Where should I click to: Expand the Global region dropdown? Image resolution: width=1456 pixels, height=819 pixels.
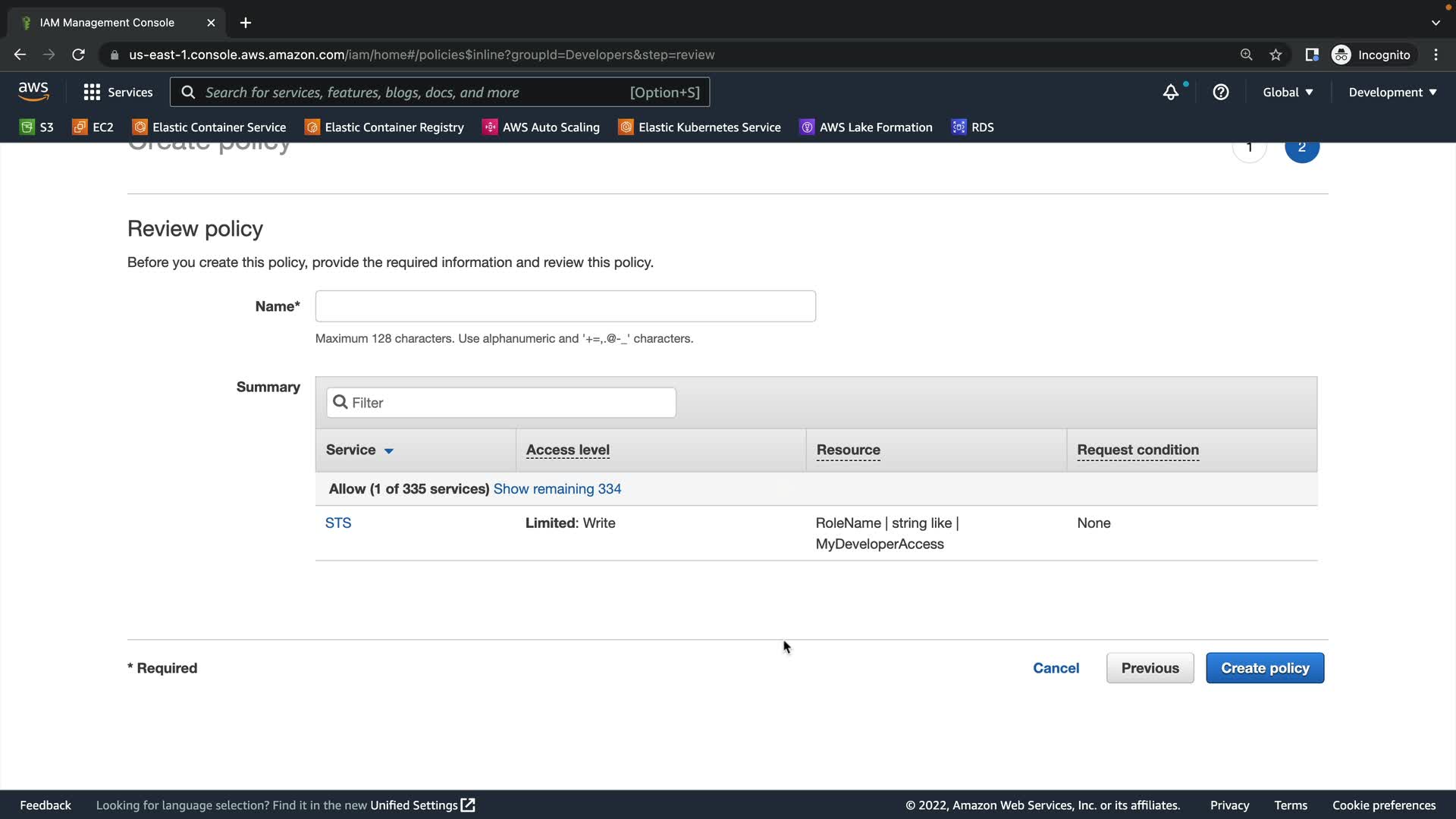1288,93
